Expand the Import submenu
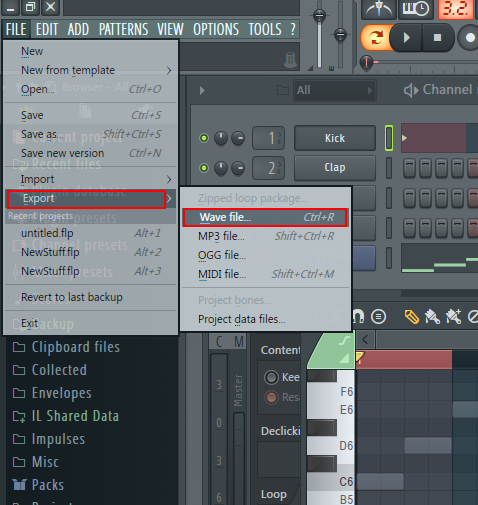Screen dimensions: 478x505 click(90, 179)
